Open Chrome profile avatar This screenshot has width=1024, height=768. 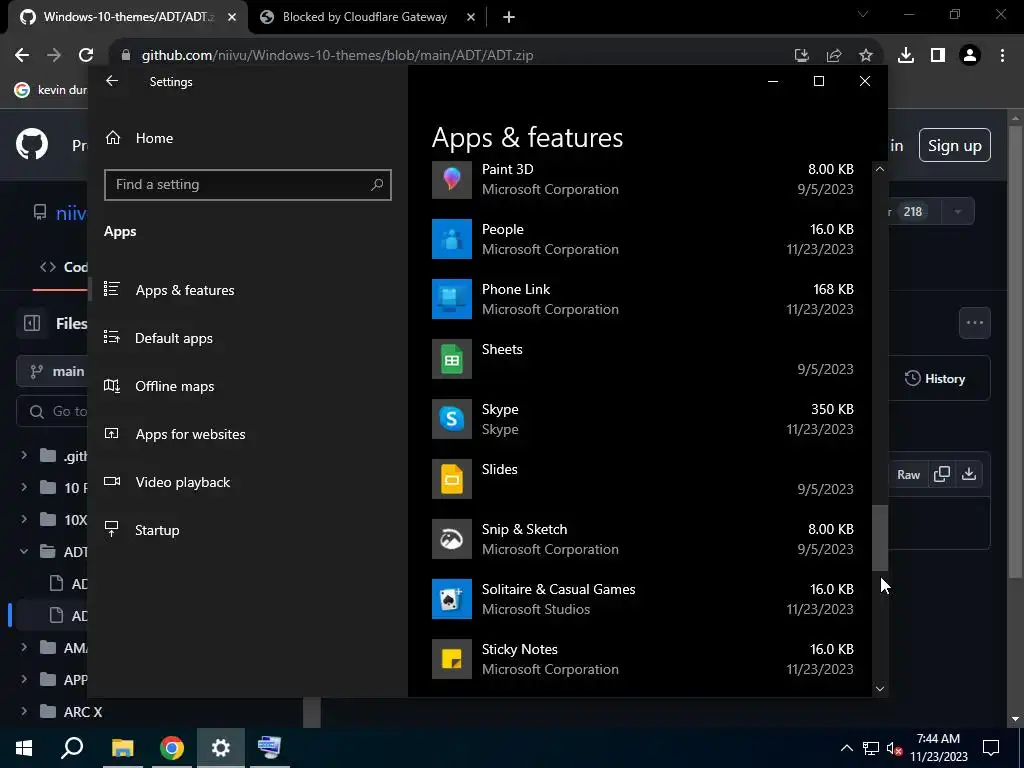coord(970,56)
